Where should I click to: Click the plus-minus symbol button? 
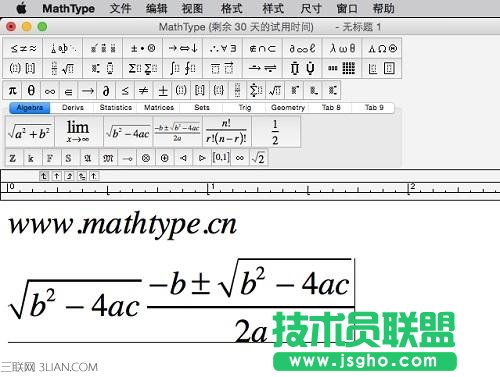tap(163, 90)
